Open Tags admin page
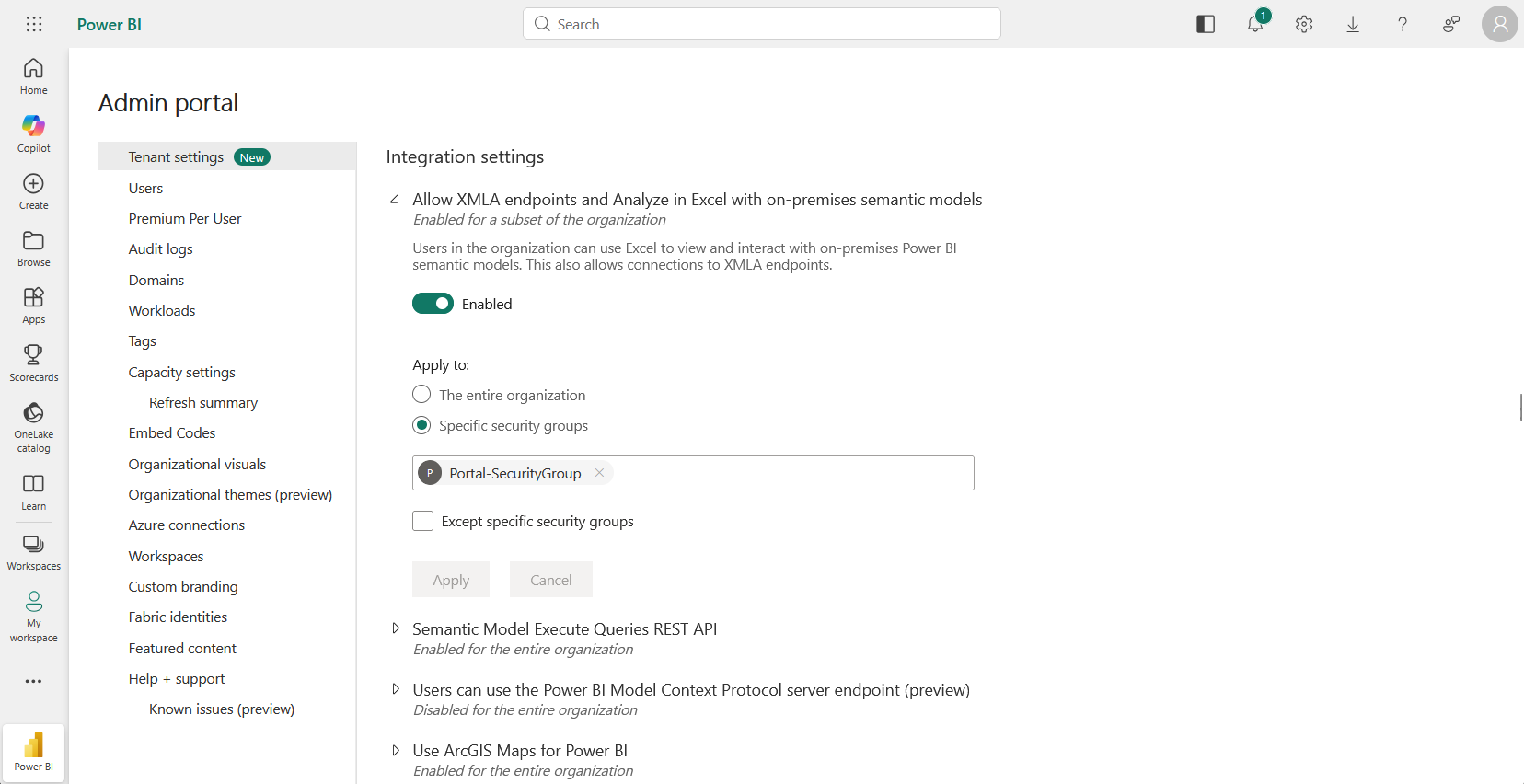Image resolution: width=1524 pixels, height=784 pixels. 143,341
